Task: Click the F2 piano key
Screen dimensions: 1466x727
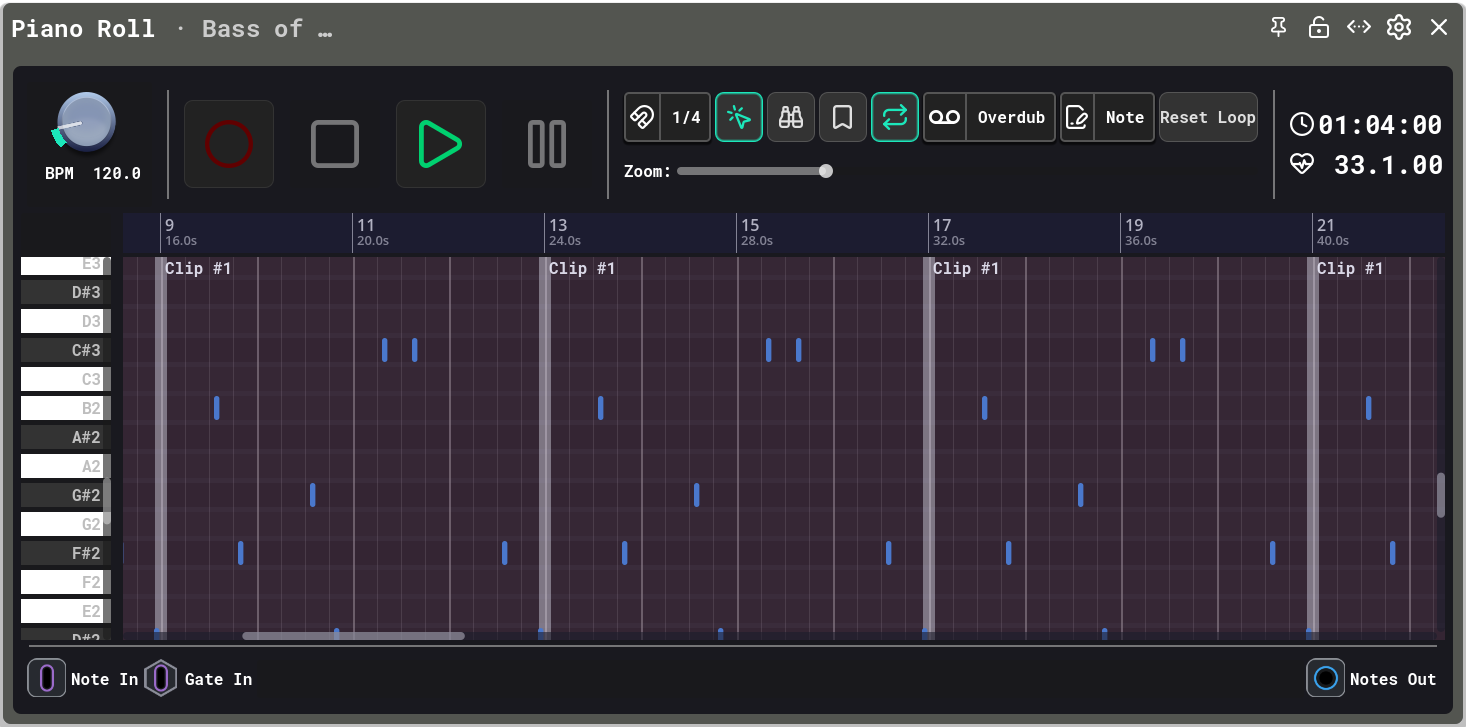Action: click(66, 582)
